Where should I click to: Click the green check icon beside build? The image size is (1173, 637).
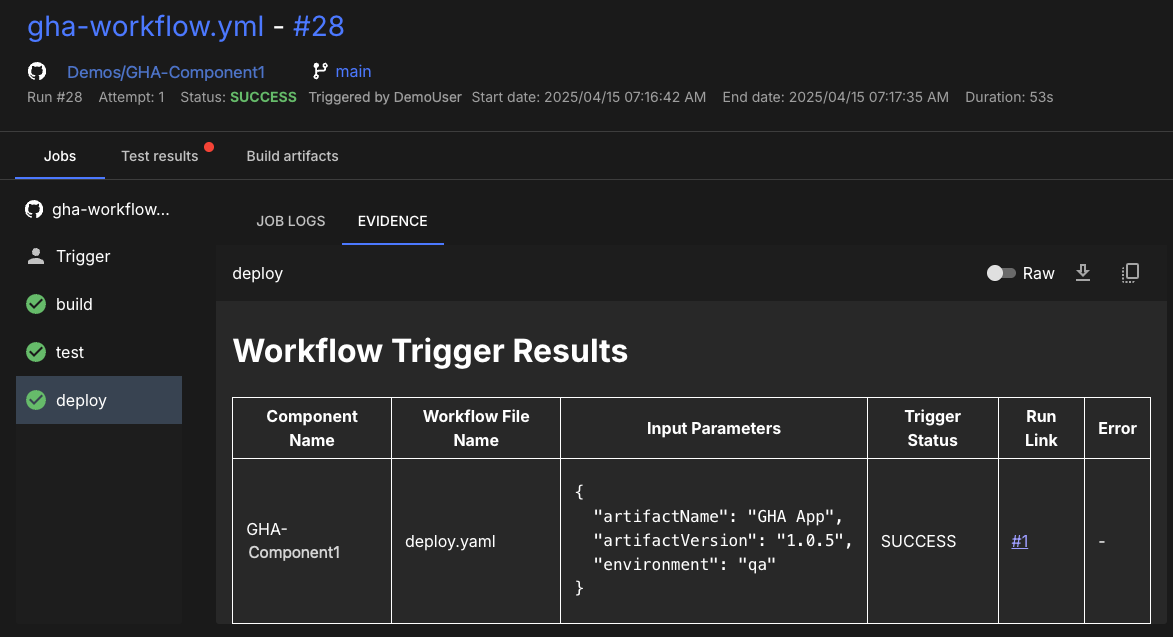(x=36, y=304)
